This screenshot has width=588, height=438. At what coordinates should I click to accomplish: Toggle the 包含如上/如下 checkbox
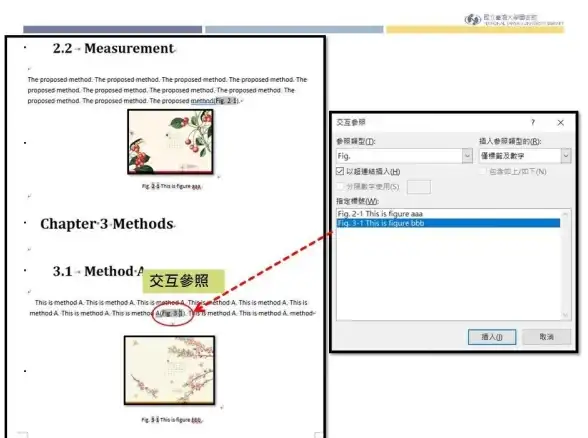pos(483,171)
